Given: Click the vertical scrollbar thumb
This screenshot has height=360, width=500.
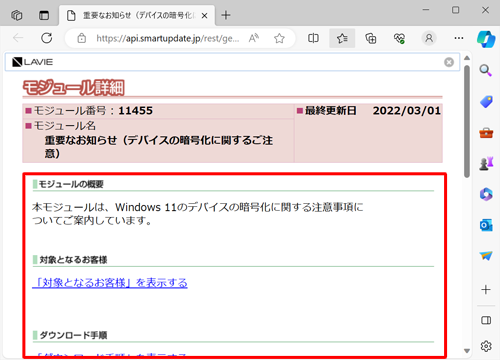Looking at the screenshot, I should pyautogui.click(x=467, y=122).
